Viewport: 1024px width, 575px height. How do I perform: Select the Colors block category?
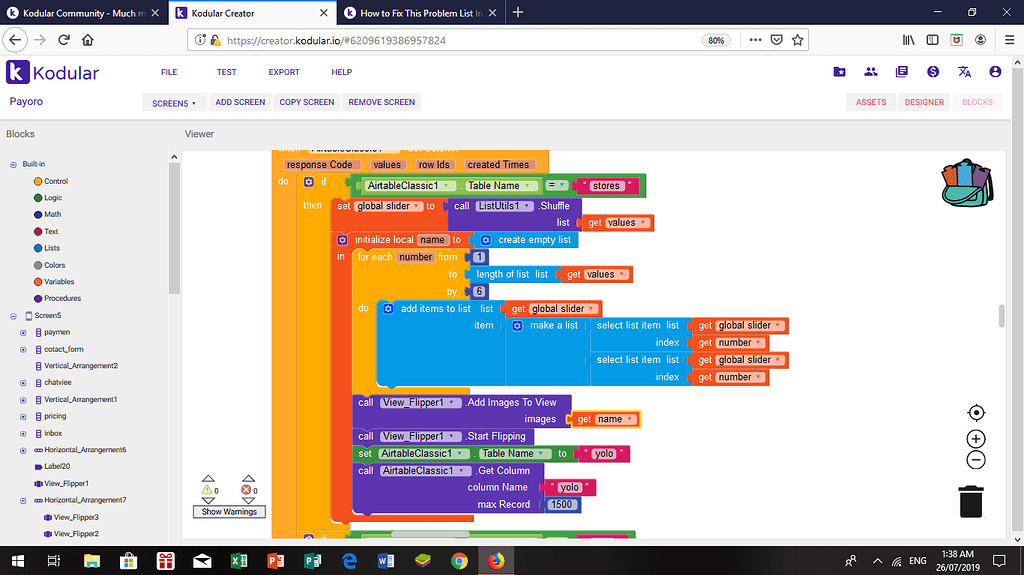54,265
